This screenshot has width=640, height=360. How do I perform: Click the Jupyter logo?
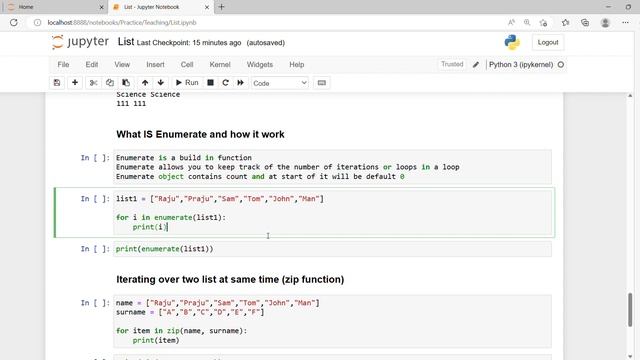click(x=80, y=42)
